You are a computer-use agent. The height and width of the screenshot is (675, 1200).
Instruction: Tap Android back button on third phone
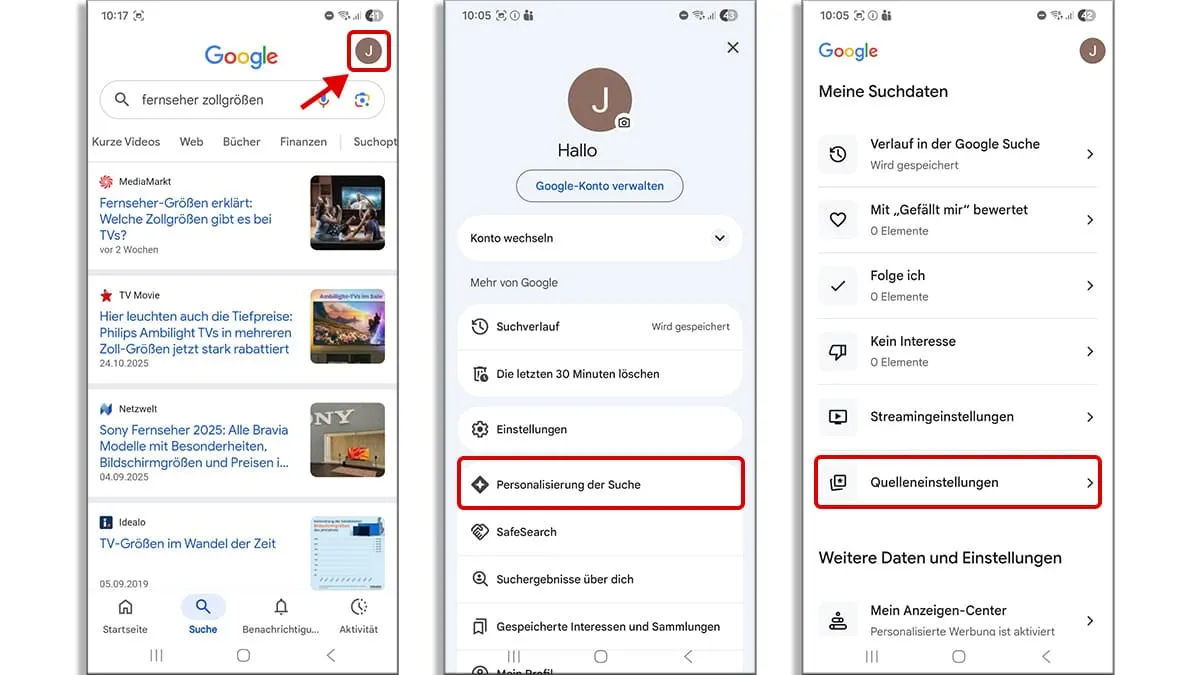[x=1046, y=657]
